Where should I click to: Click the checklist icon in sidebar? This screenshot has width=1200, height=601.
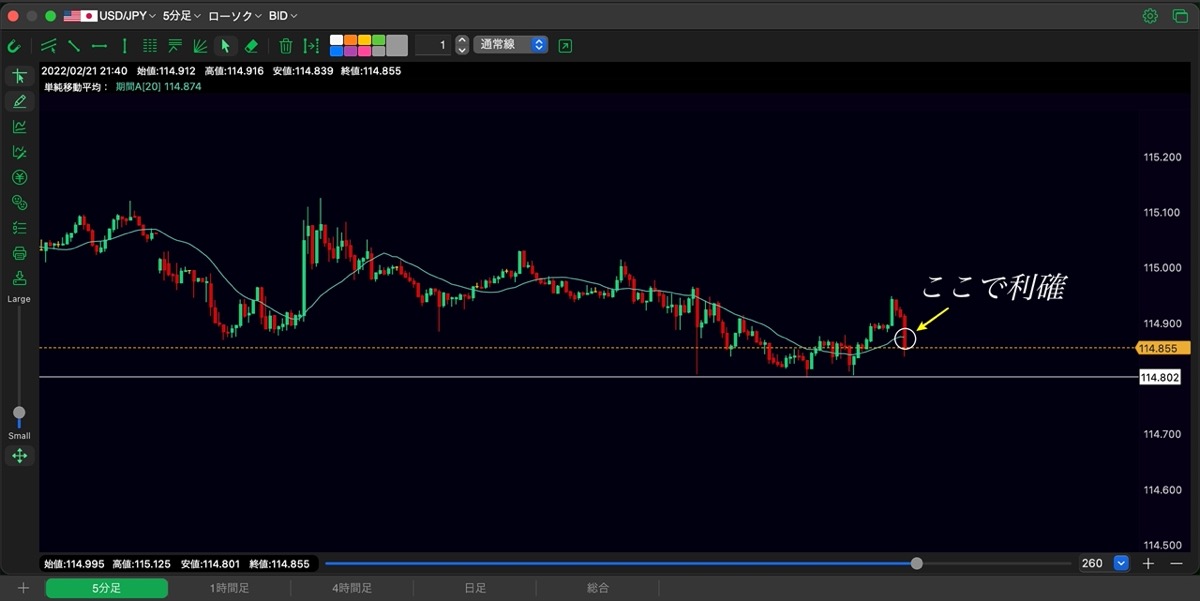19,228
